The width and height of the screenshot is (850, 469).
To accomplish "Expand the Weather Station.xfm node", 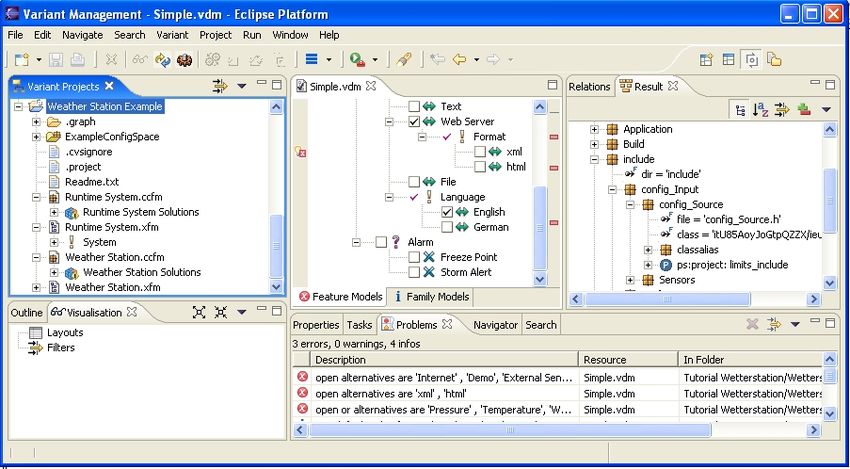I will [36, 287].
